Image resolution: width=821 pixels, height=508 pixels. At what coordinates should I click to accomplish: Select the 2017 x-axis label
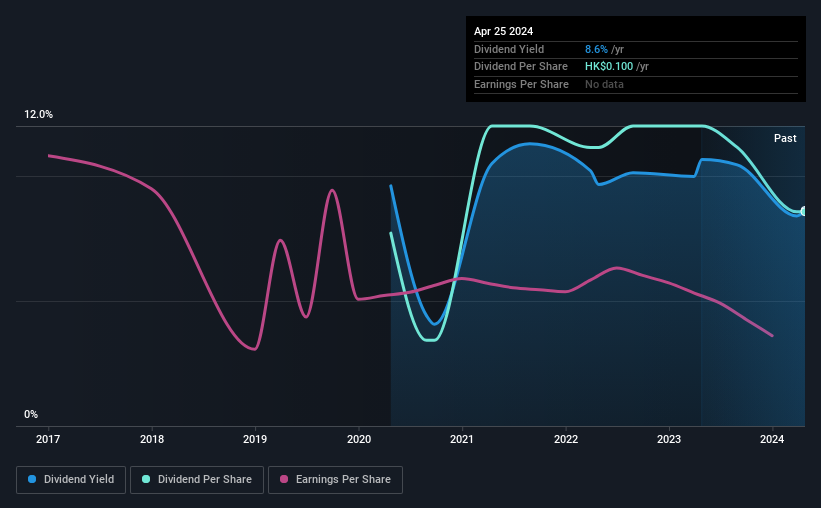tap(48, 439)
